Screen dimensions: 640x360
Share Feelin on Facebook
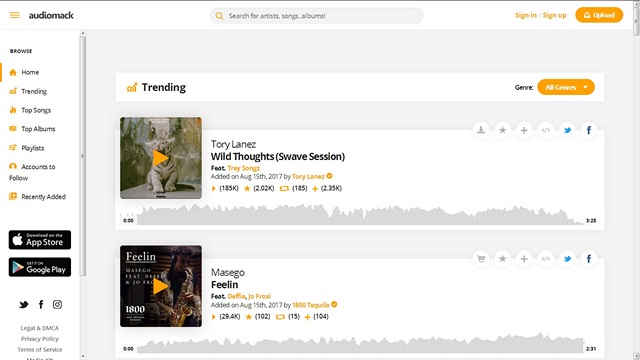[x=589, y=258]
